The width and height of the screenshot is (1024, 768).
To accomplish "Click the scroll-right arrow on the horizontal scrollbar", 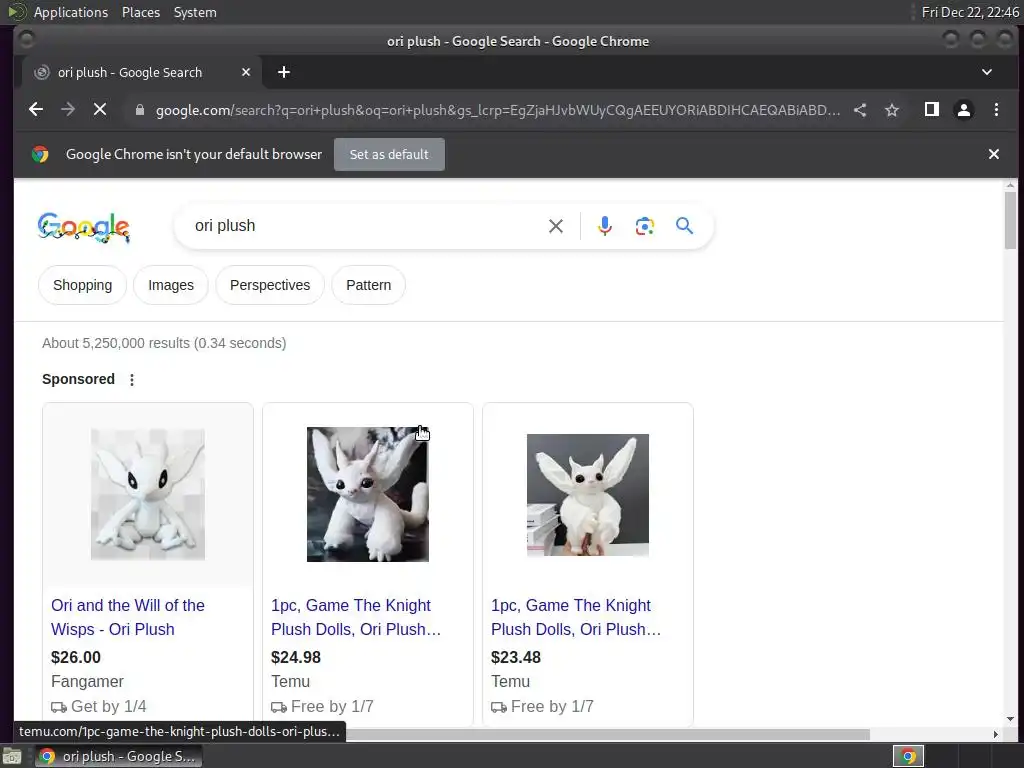I will click(x=995, y=735).
